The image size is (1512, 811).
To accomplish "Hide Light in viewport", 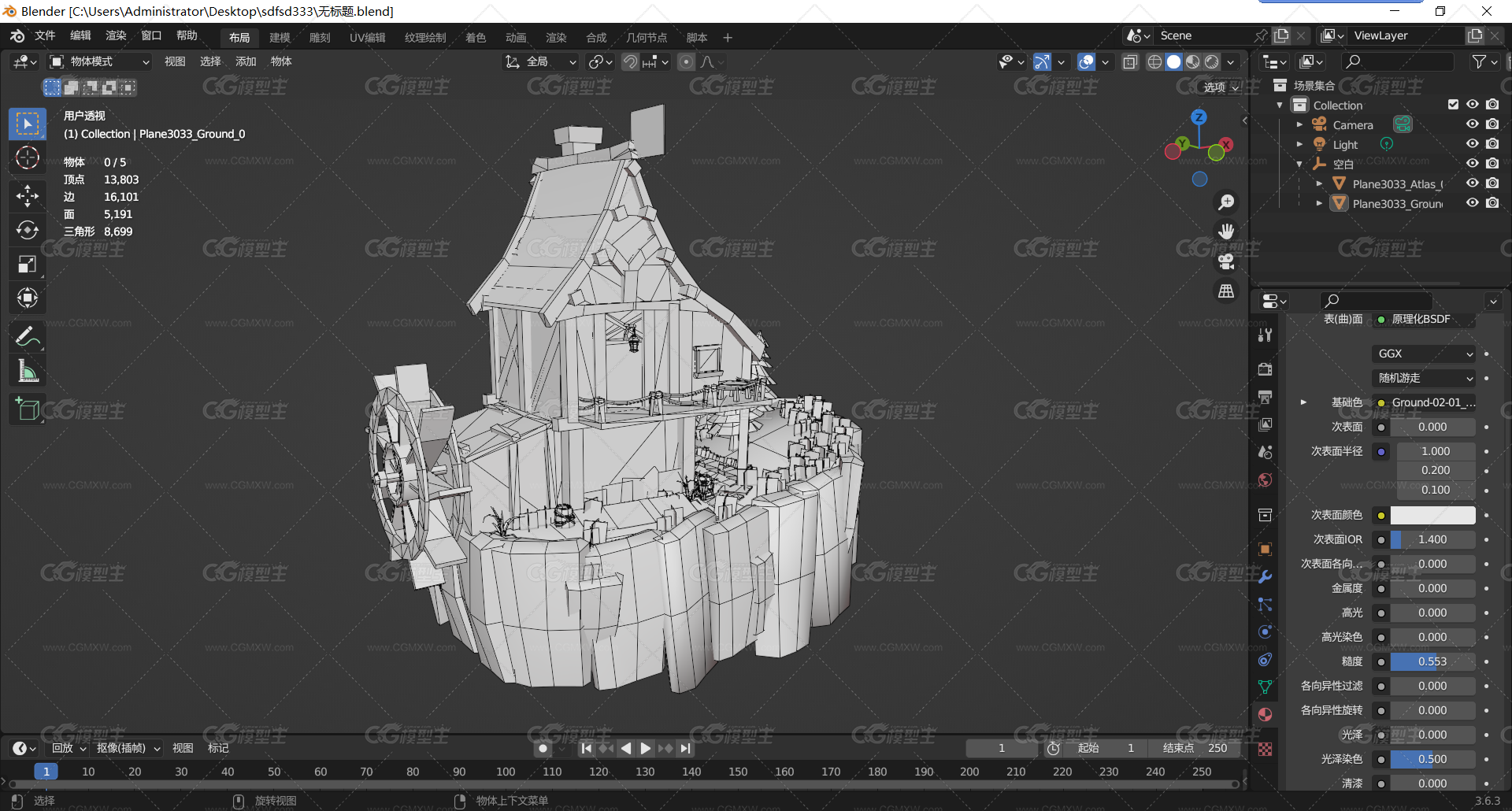I will click(1472, 144).
